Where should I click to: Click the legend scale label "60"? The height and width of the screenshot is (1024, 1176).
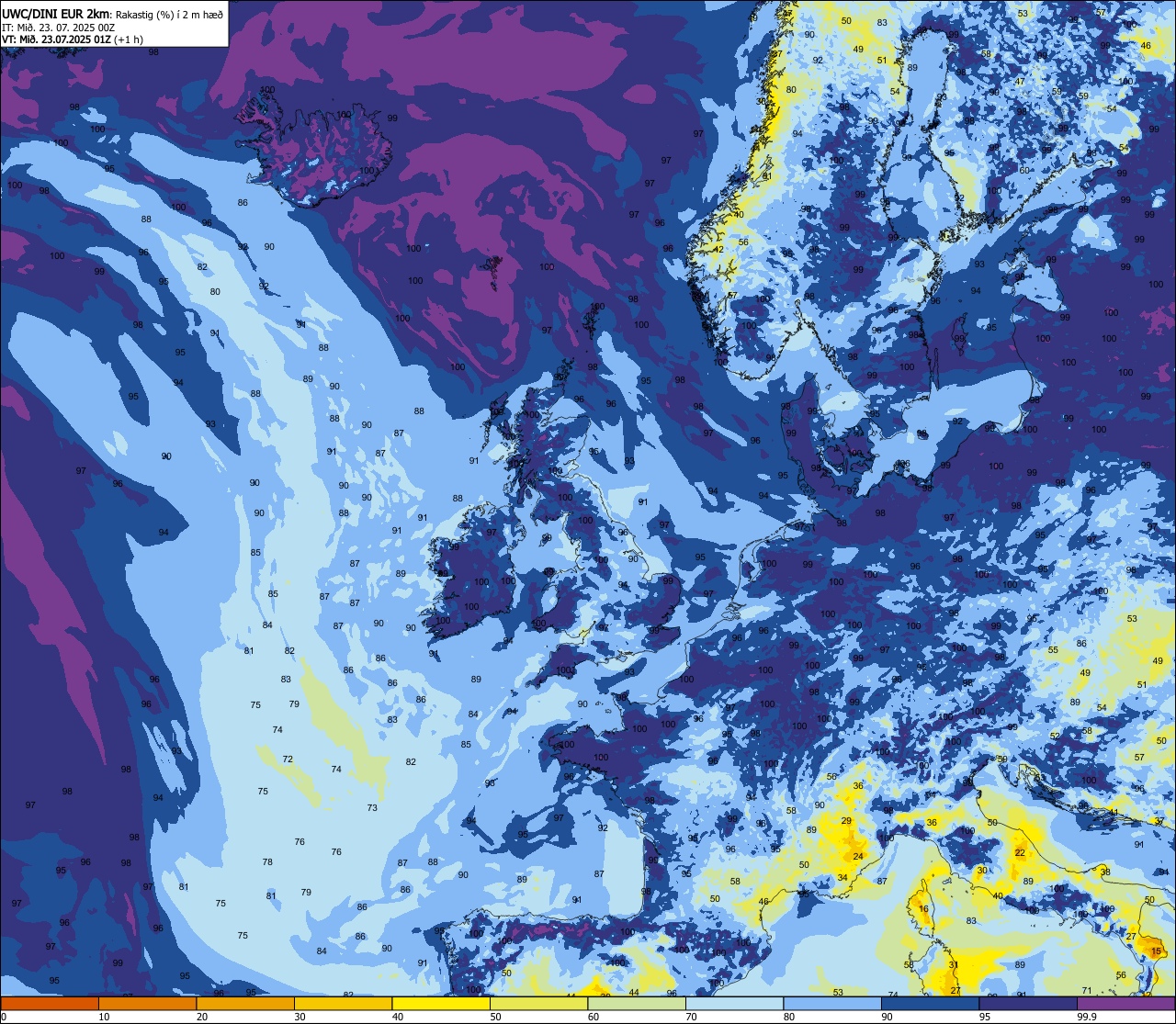(594, 1017)
